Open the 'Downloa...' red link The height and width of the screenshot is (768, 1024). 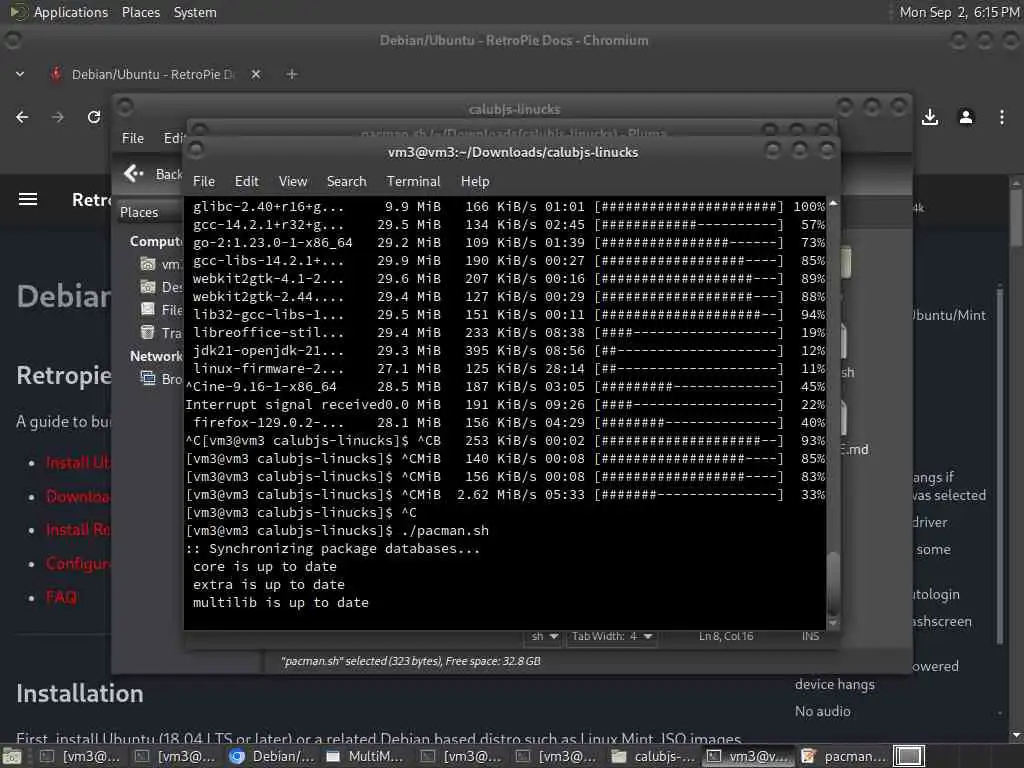coord(78,496)
